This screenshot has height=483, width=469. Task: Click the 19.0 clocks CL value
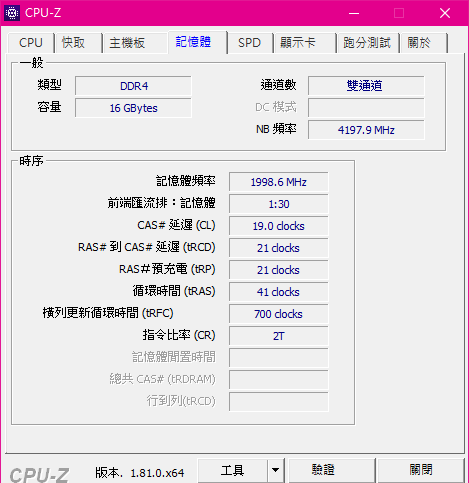point(279,226)
